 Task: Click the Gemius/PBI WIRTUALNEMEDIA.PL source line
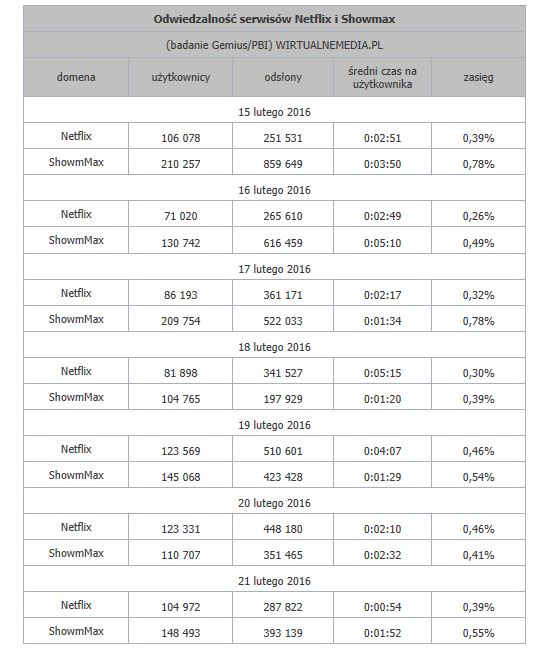point(274,45)
